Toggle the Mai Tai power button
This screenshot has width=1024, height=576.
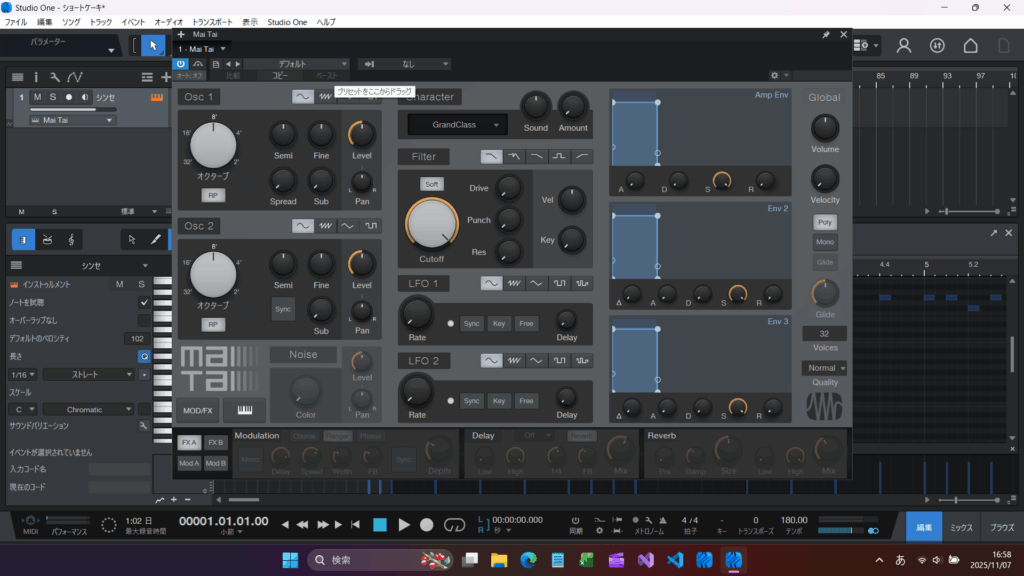182,64
